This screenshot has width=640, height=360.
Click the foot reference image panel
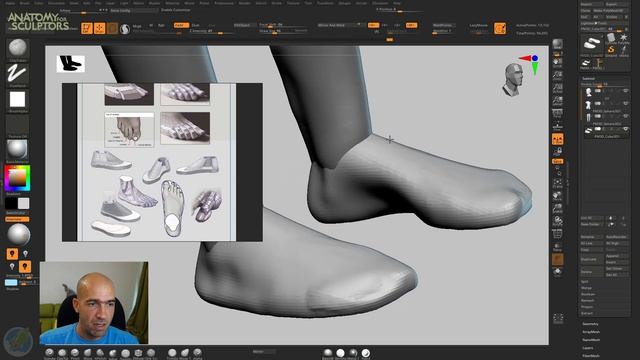pos(162,162)
